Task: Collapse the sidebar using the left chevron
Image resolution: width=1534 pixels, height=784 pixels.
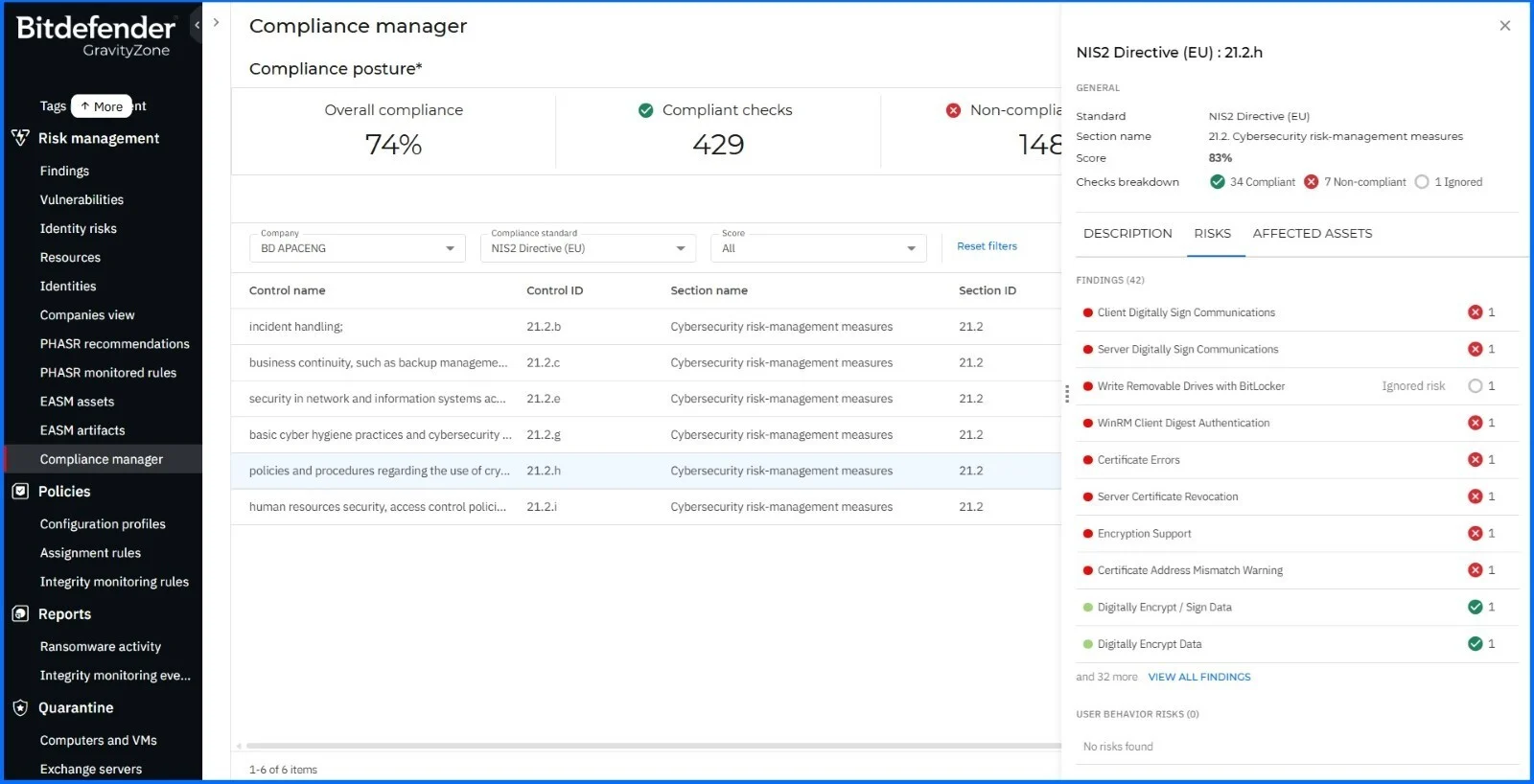Action: [x=197, y=25]
